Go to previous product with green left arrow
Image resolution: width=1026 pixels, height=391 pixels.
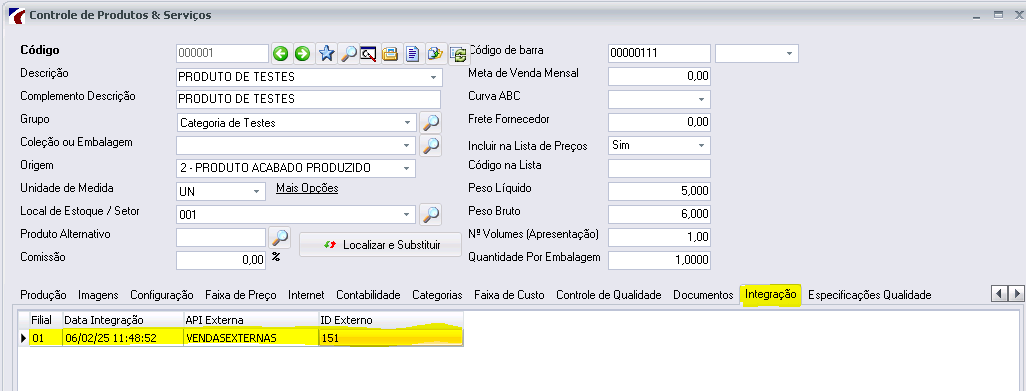(x=281, y=54)
